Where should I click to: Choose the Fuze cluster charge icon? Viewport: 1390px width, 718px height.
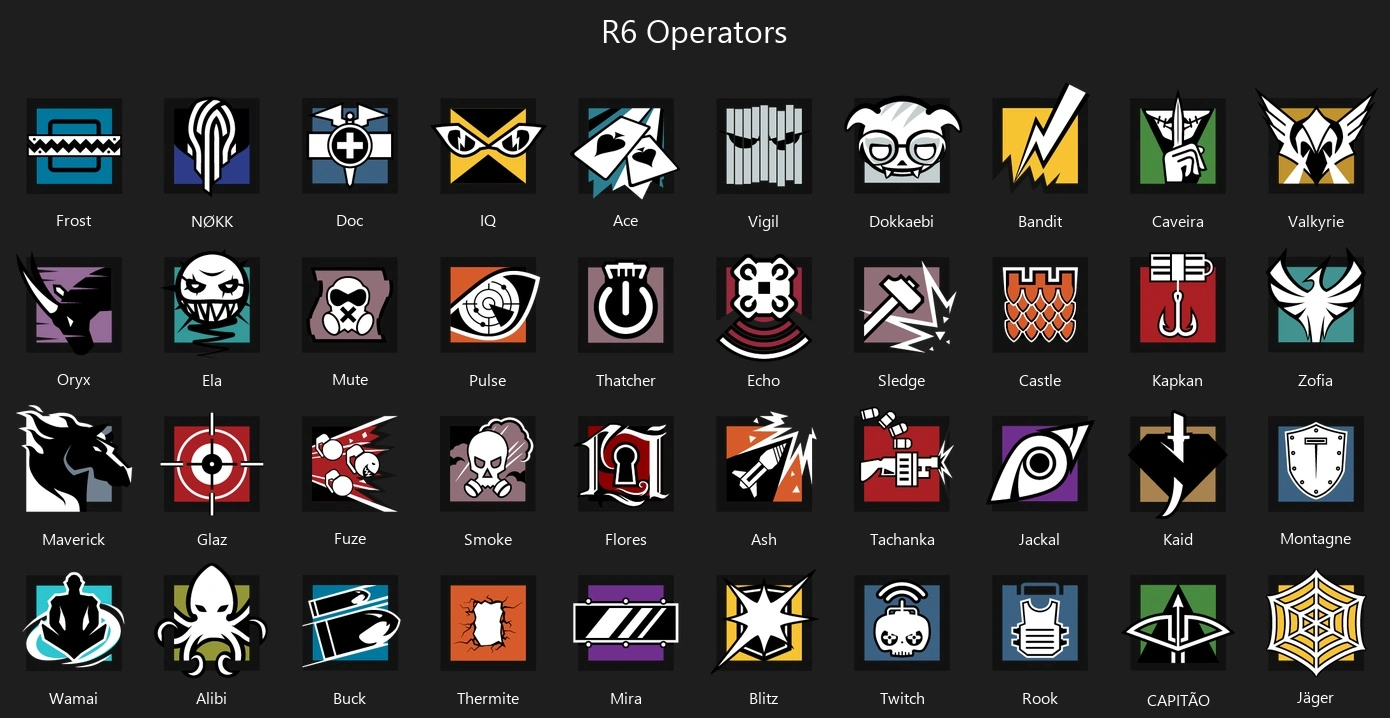(350, 464)
